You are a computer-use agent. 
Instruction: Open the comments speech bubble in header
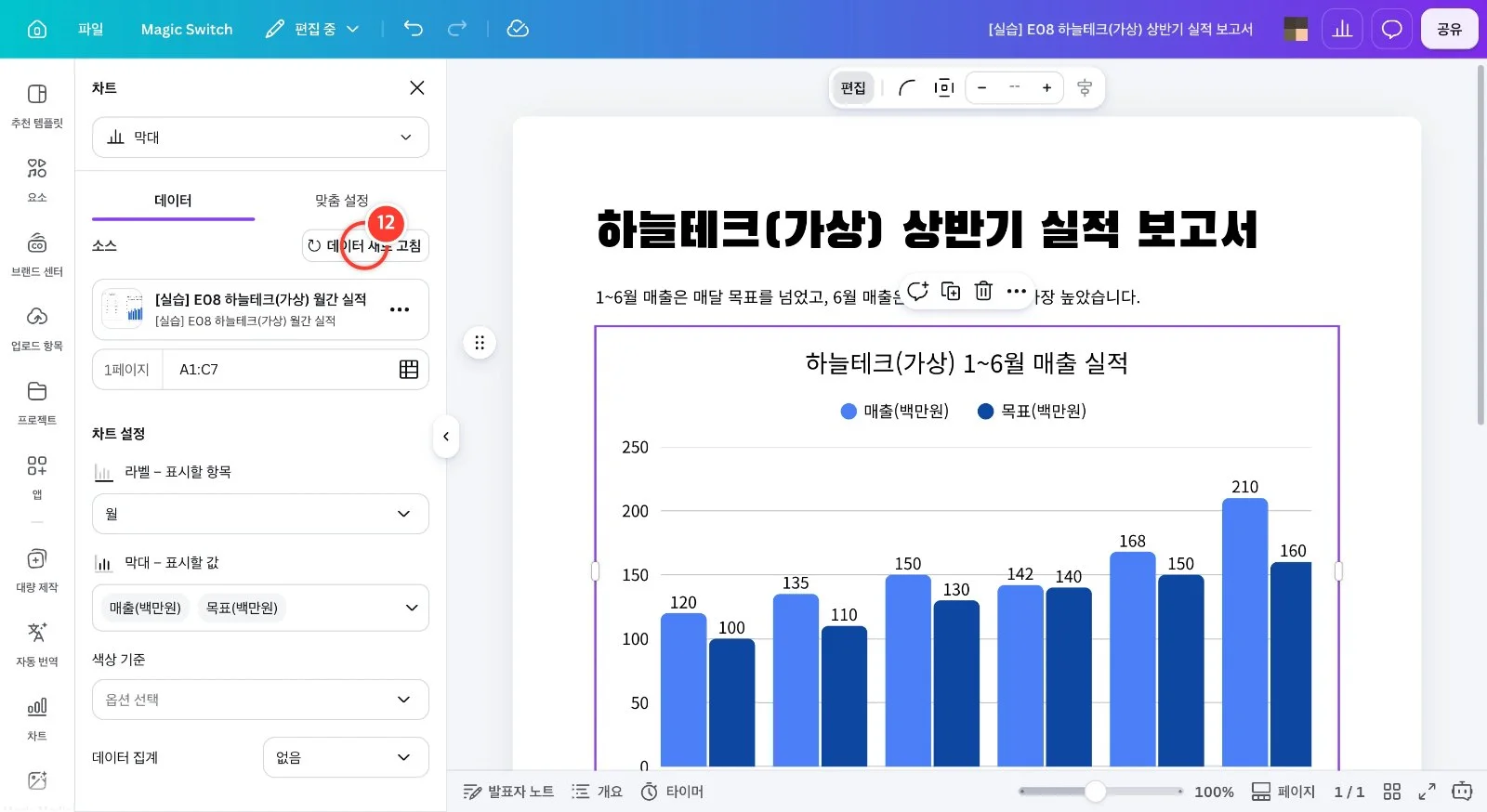coord(1391,29)
